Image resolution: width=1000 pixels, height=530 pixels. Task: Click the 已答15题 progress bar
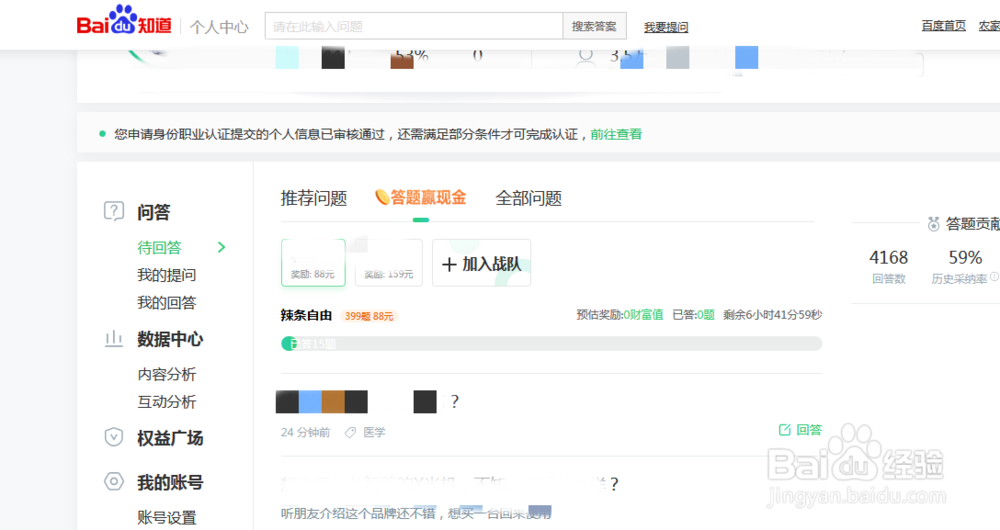click(x=552, y=344)
